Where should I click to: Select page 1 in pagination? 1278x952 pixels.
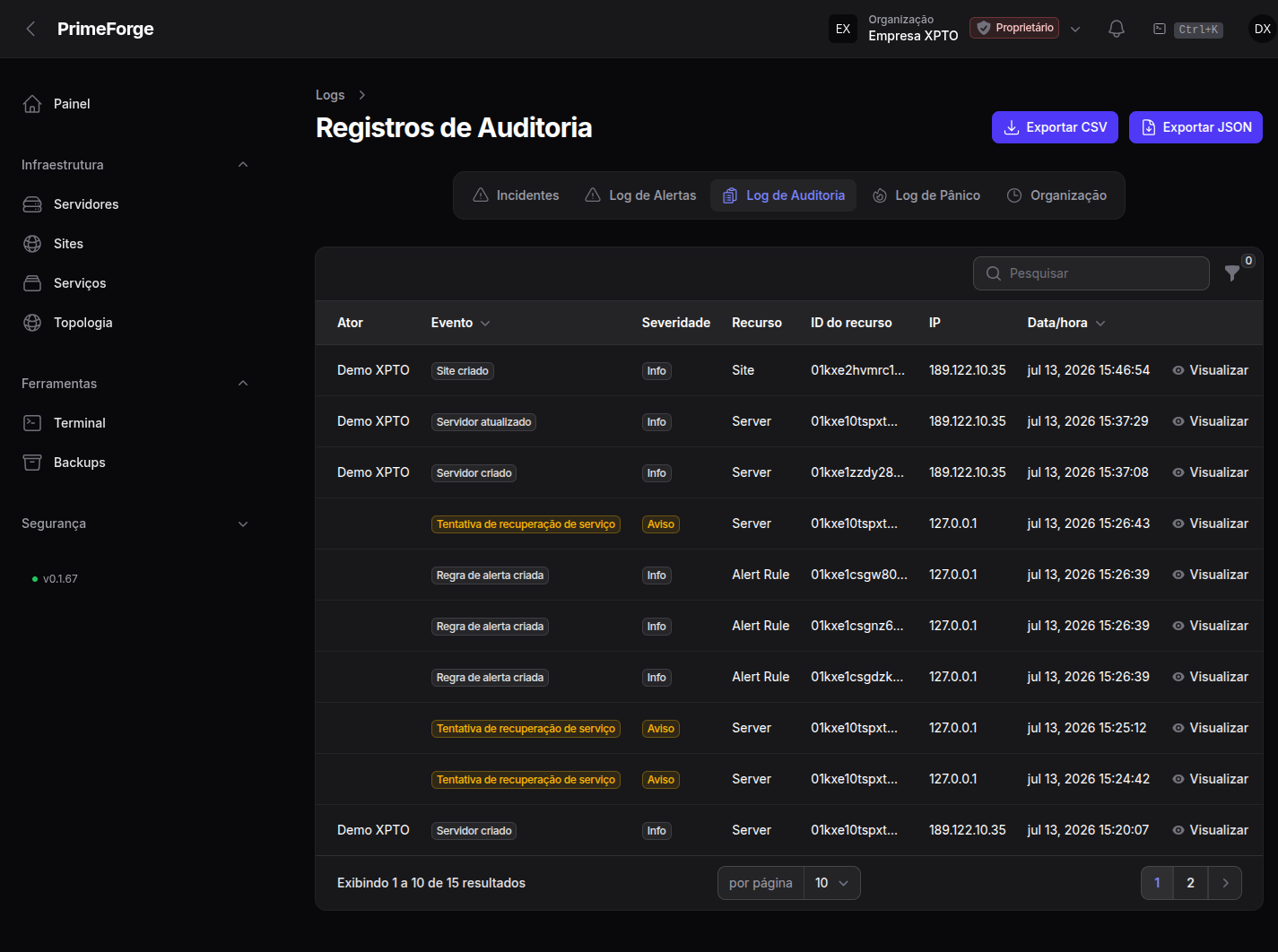(x=1157, y=883)
